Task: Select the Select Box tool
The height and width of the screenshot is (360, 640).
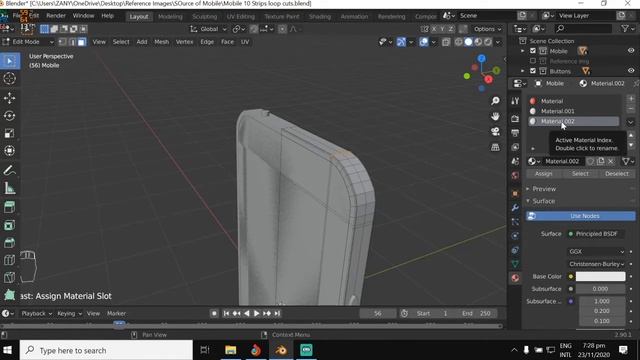Action: pos(10,61)
